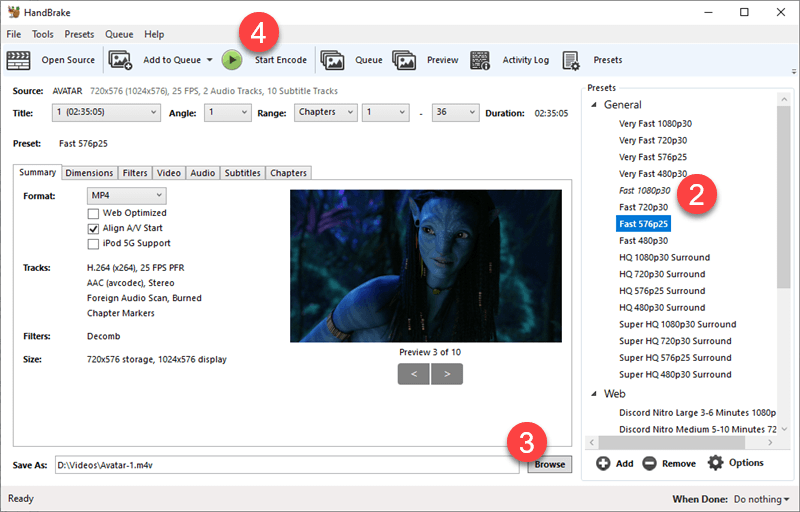The width and height of the screenshot is (800, 512).
Task: Switch to the Audio tab
Action: coord(203,173)
